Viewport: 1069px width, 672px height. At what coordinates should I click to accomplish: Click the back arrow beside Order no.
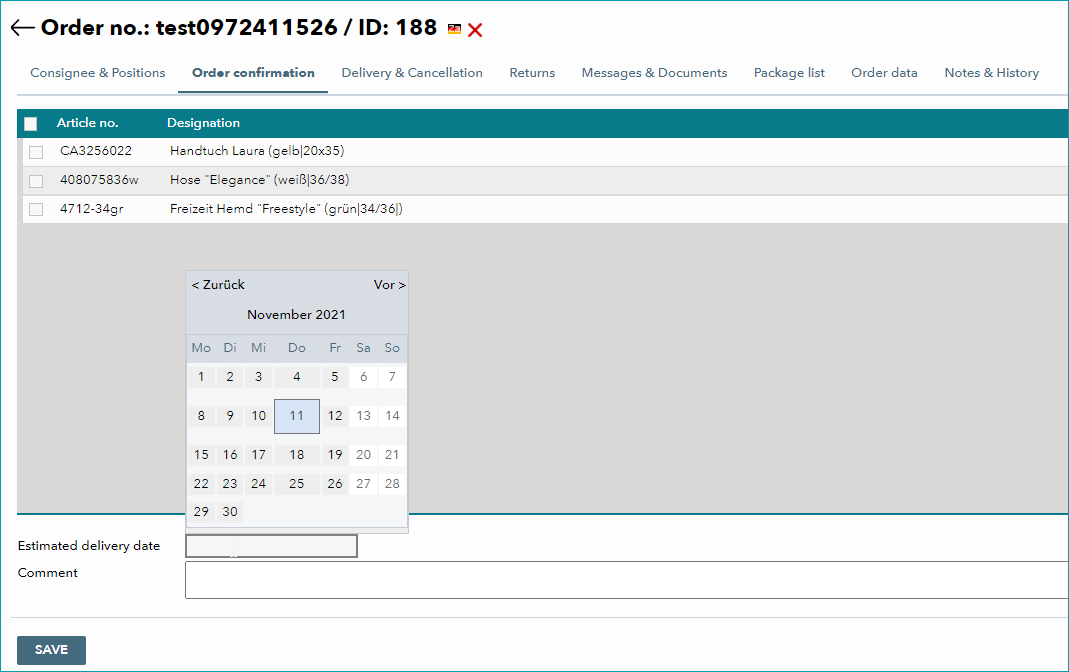[x=22, y=28]
